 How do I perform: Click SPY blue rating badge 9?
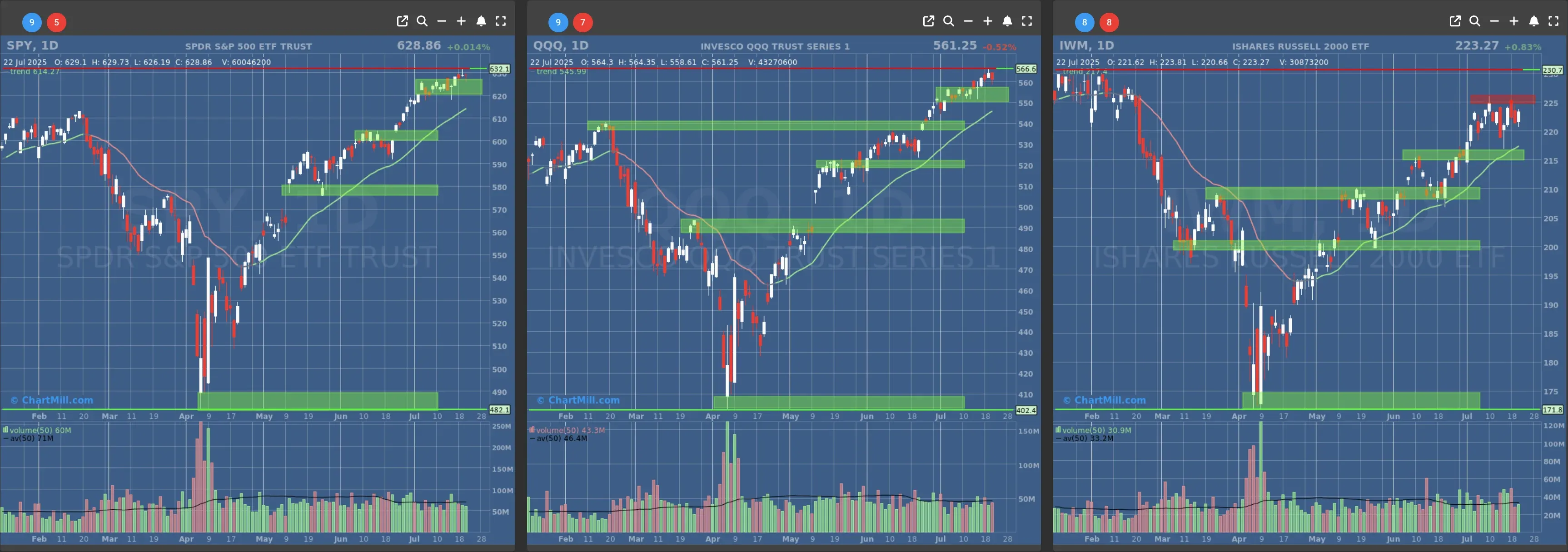[32, 23]
